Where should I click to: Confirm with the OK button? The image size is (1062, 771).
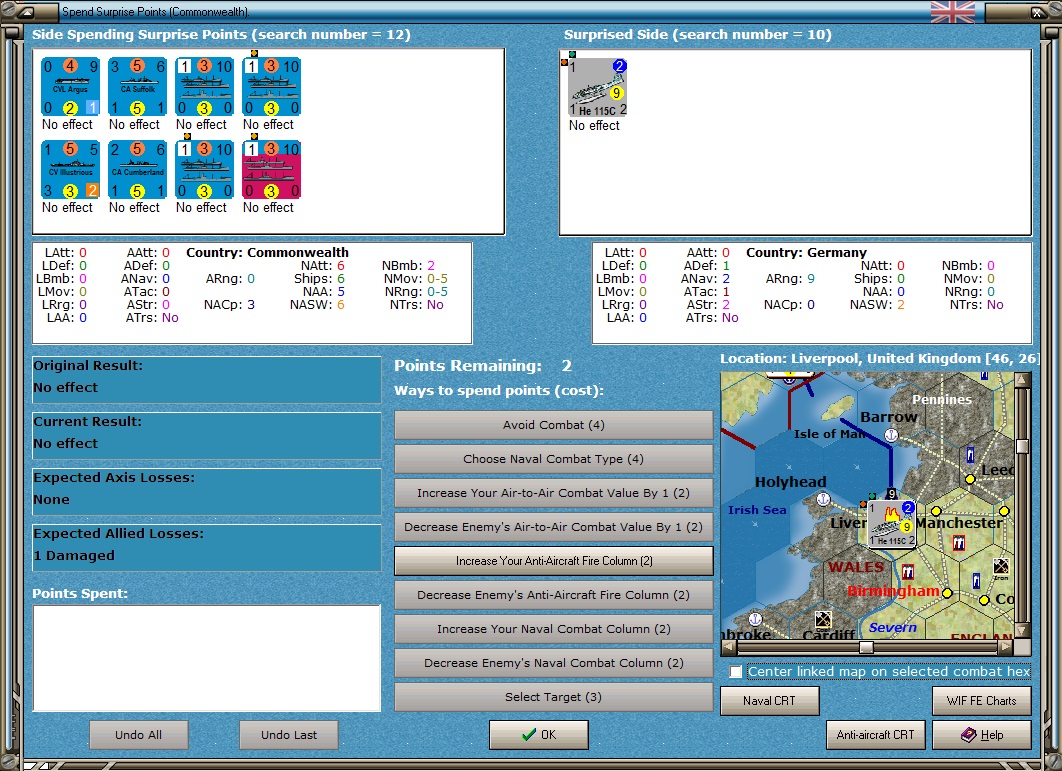click(538, 734)
